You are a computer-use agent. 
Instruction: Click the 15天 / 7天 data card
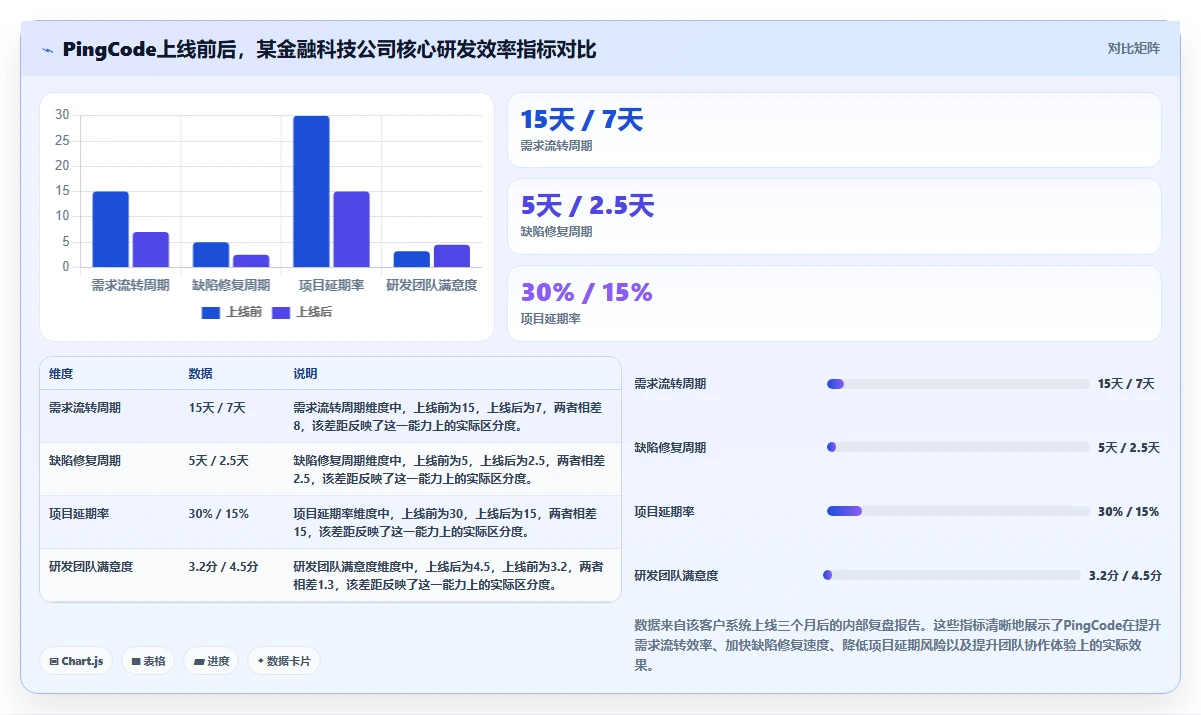pyautogui.click(x=834, y=130)
